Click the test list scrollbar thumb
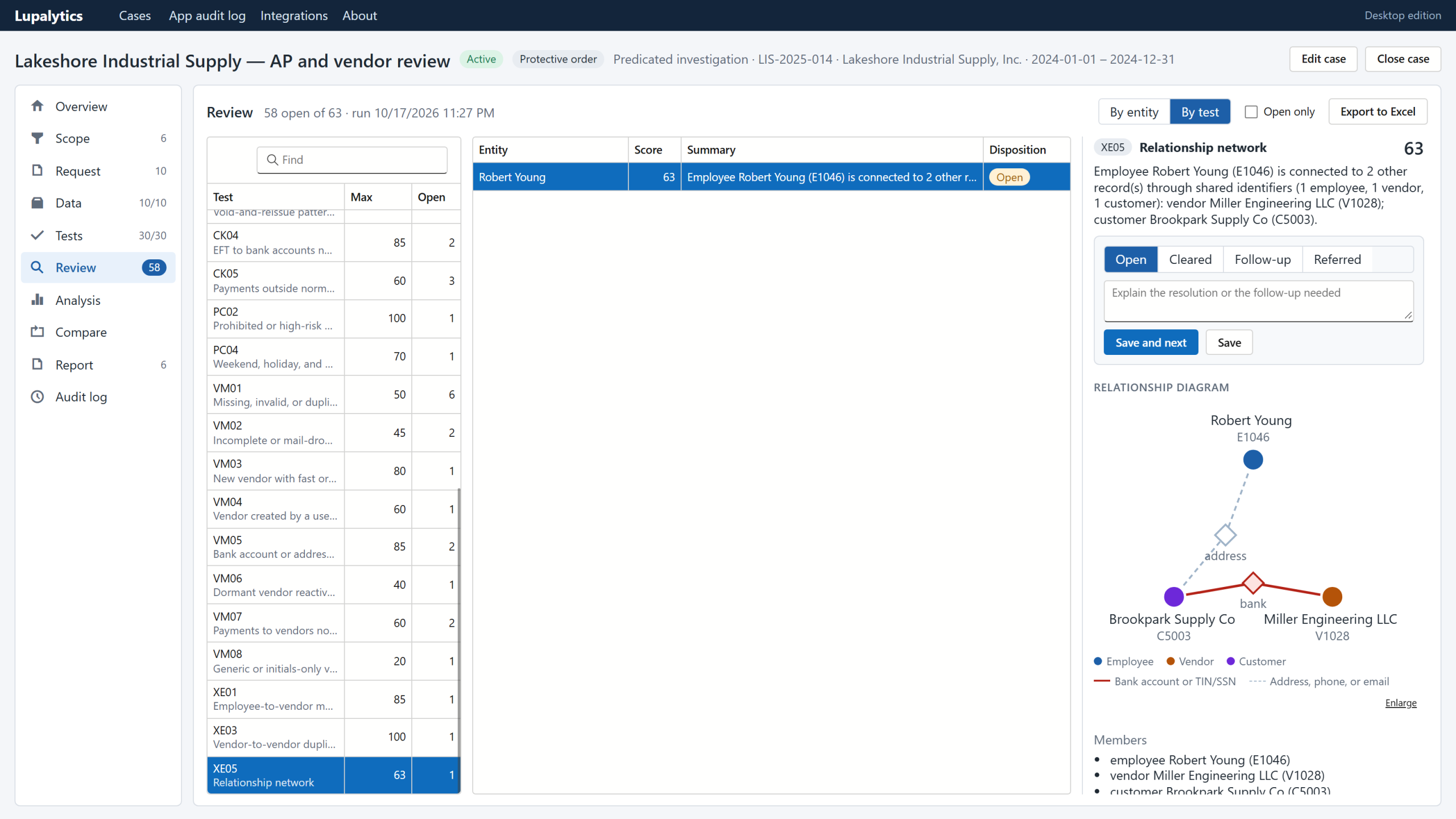Viewport: 1456px width, 819px height. point(458,640)
